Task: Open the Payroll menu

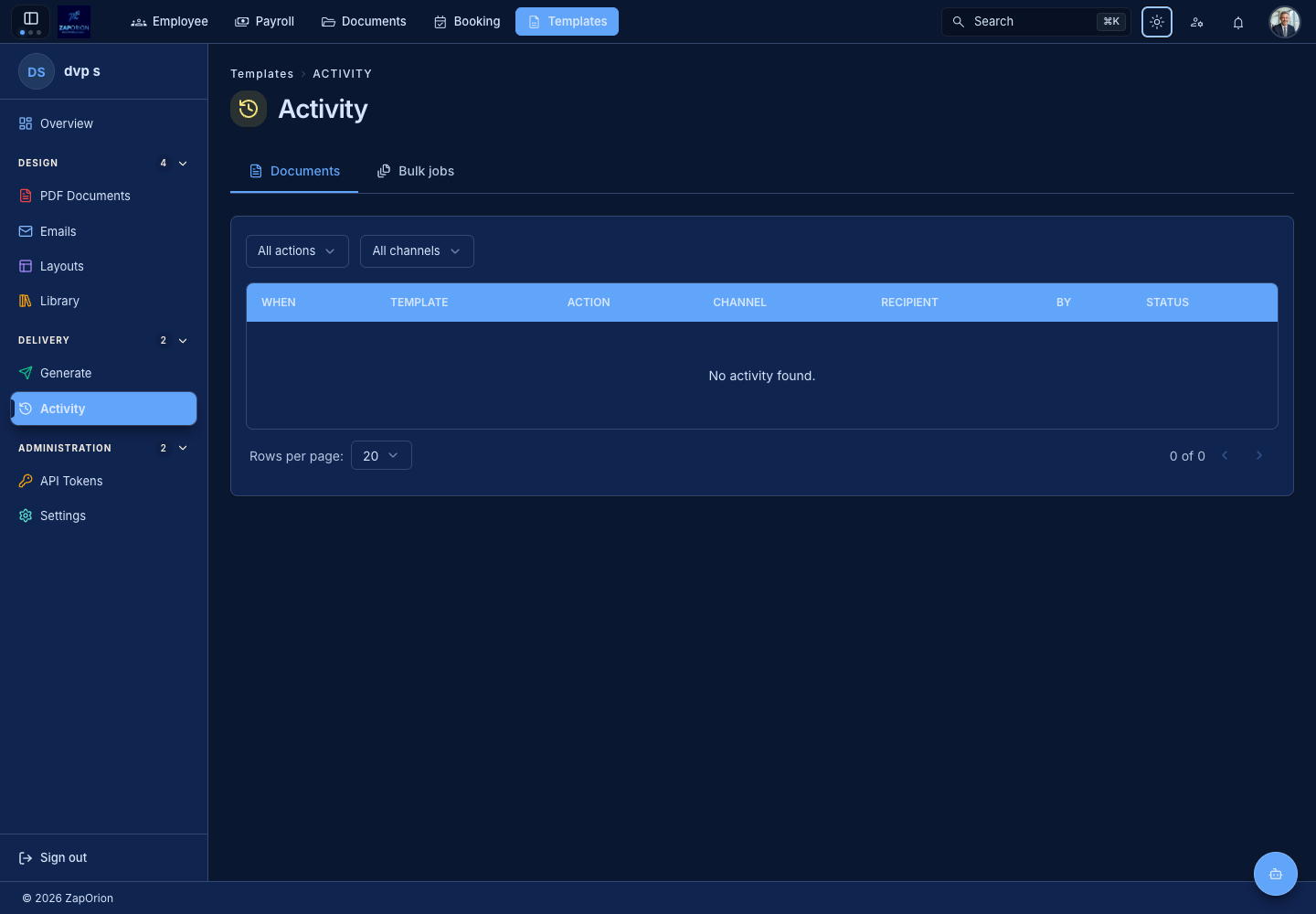Action: tap(265, 21)
